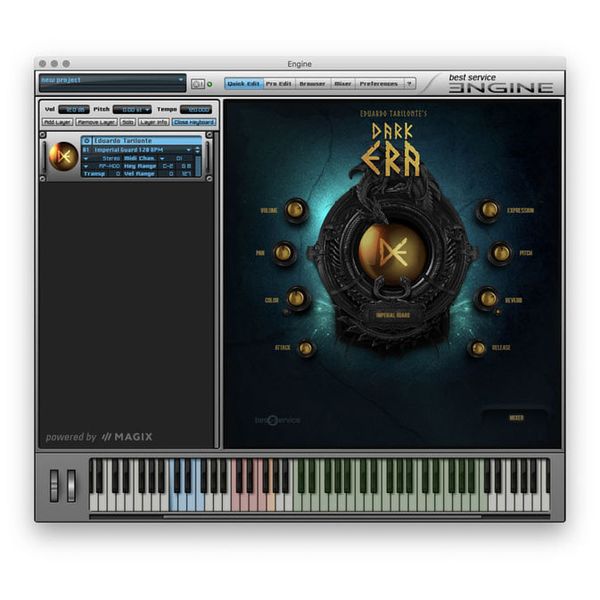Toggle the Close Keyboard button
This screenshot has width=600, height=600.
[194, 122]
